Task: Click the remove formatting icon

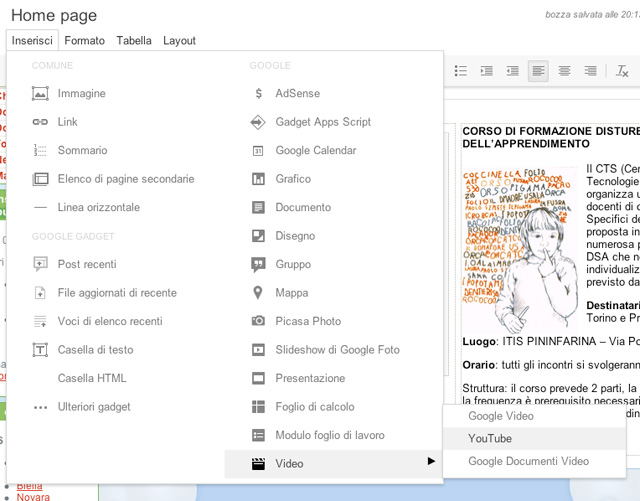Action: coord(622,71)
